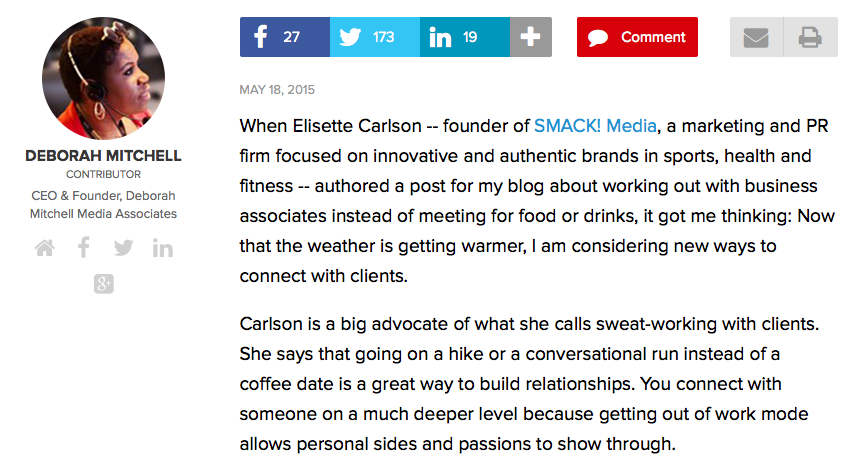Click the CONTRIBUTOR label under author name
Screen dimensions: 854x469
pyautogui.click(x=103, y=174)
